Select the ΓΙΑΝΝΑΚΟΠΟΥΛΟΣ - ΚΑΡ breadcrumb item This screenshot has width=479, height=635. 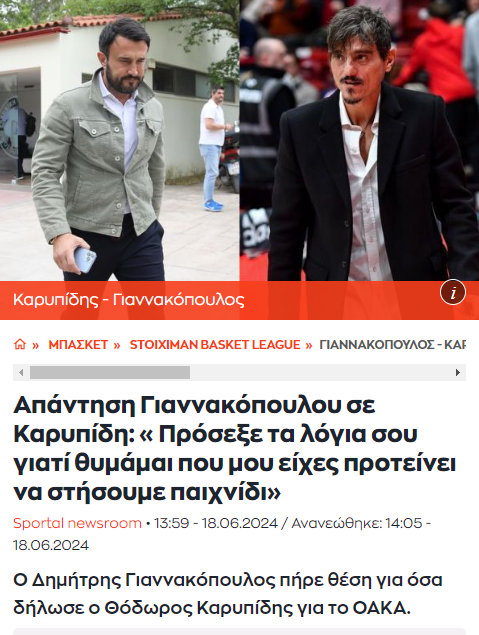tap(392, 345)
